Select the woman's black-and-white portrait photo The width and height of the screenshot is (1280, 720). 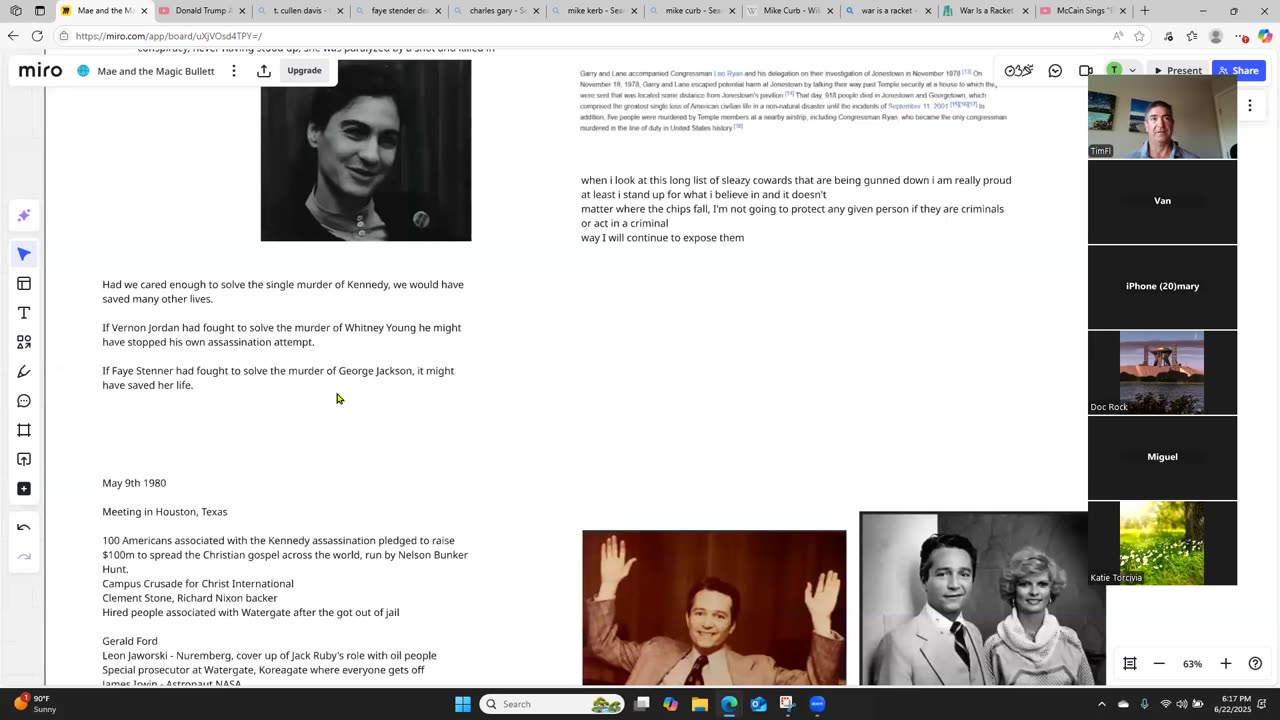(366, 150)
